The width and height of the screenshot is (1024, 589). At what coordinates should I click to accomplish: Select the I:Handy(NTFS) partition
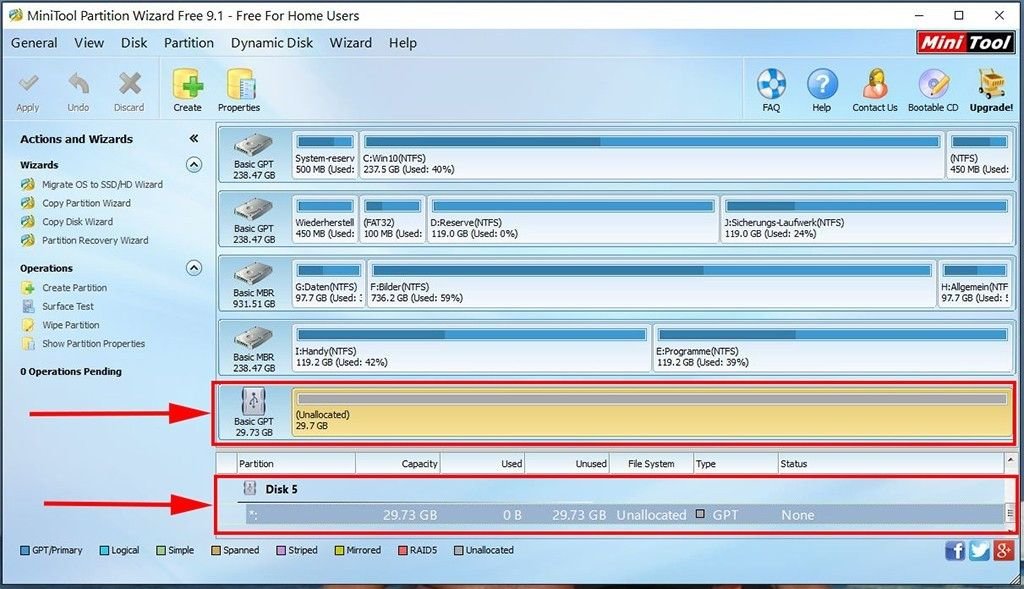tap(472, 347)
